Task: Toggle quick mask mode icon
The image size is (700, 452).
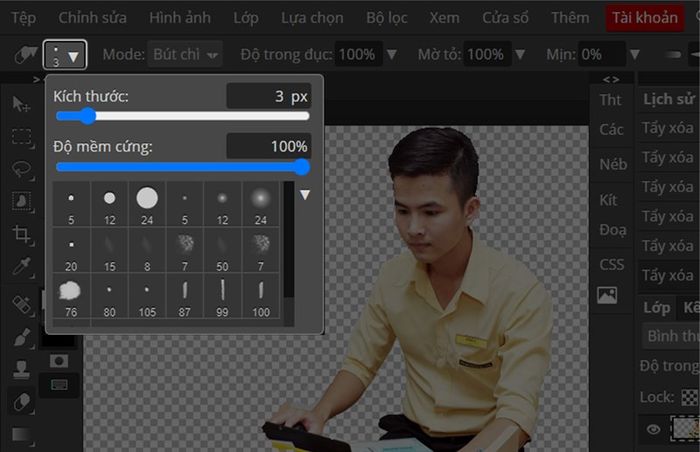Action: pos(59,361)
